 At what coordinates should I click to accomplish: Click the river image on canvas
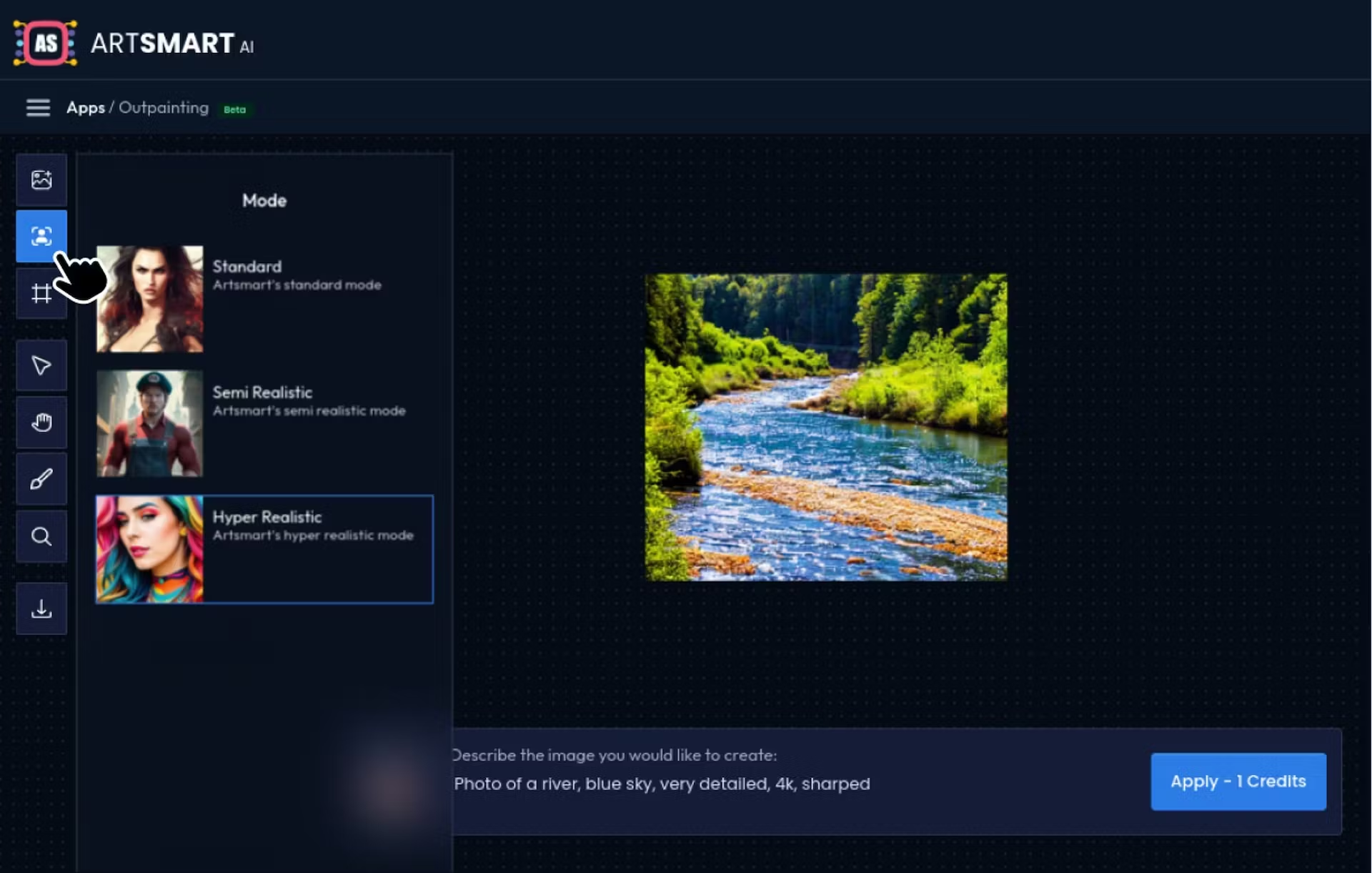[x=826, y=427]
